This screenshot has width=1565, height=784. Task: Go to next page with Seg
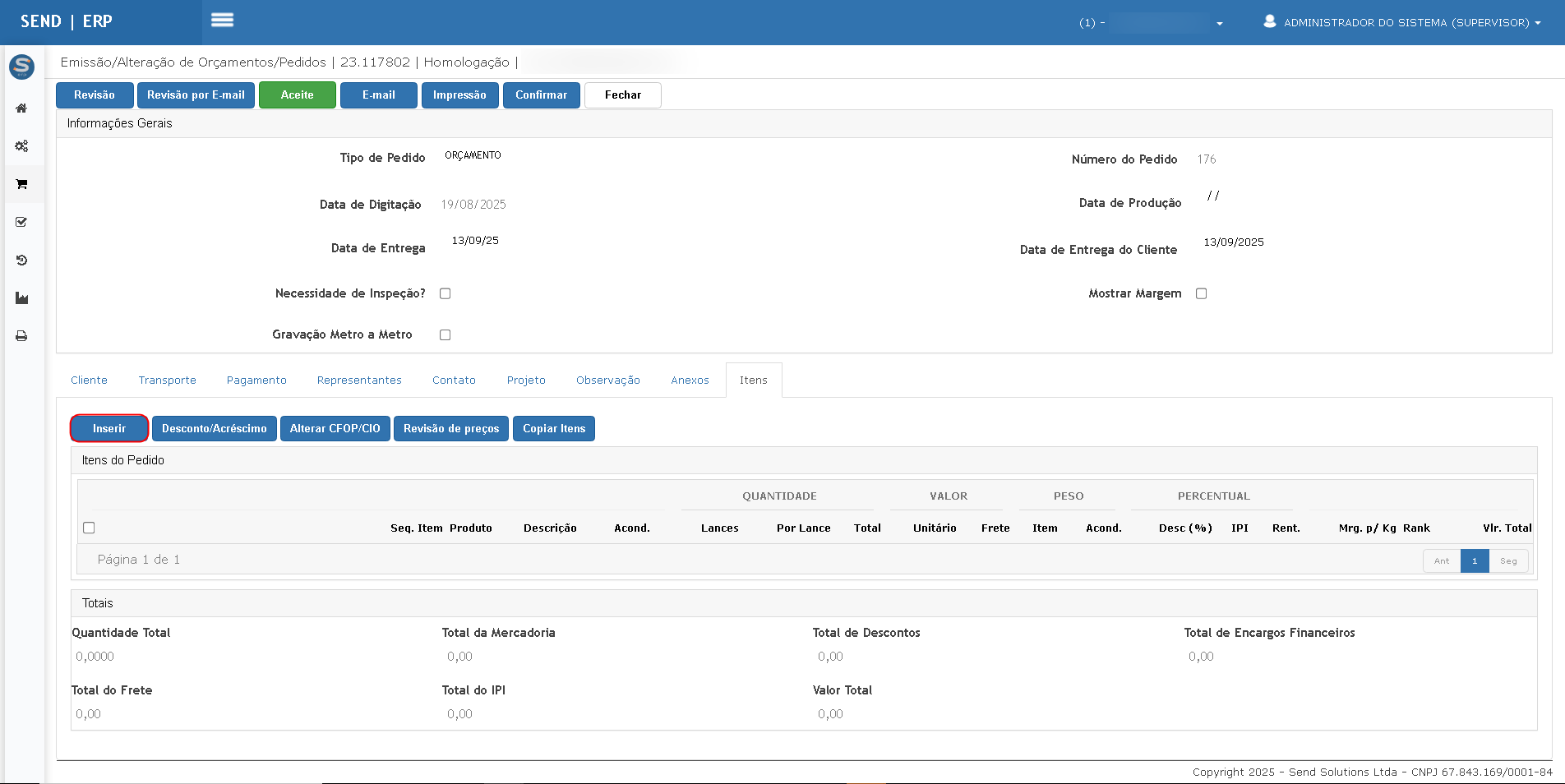click(1508, 560)
